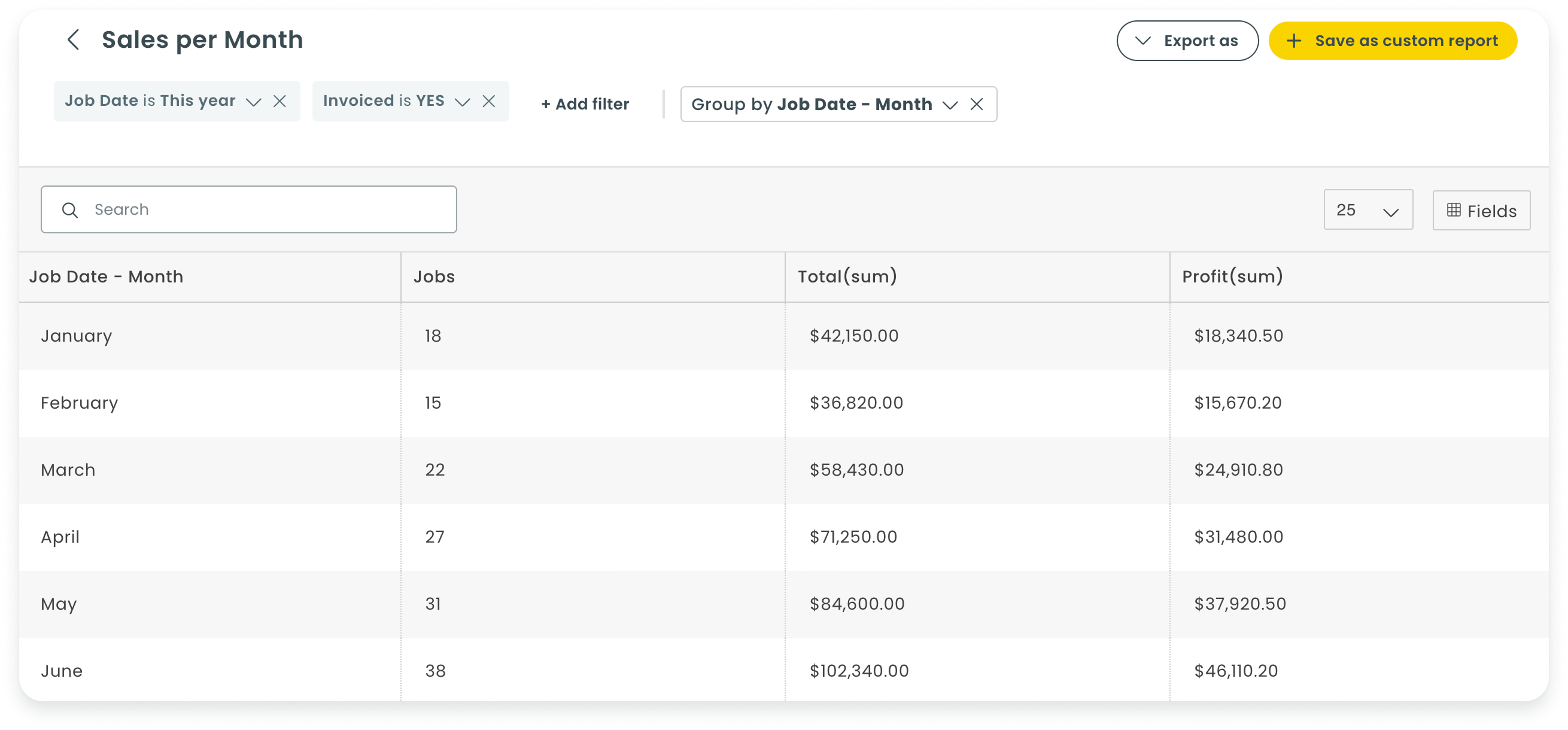The image size is (1568, 730).
Task: Click the plus icon on Save as custom report
Action: [1293, 41]
